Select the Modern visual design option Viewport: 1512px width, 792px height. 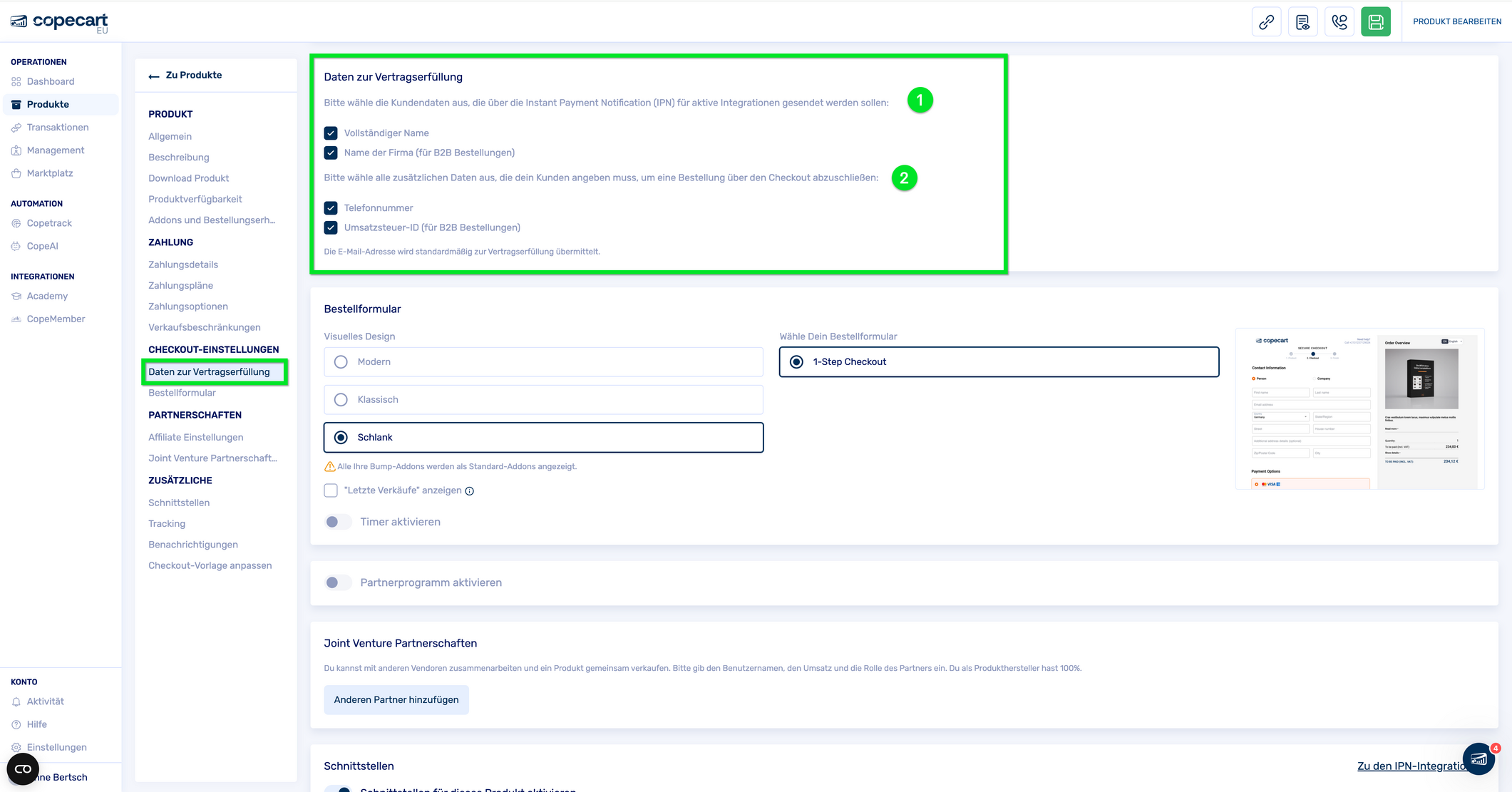pos(341,362)
